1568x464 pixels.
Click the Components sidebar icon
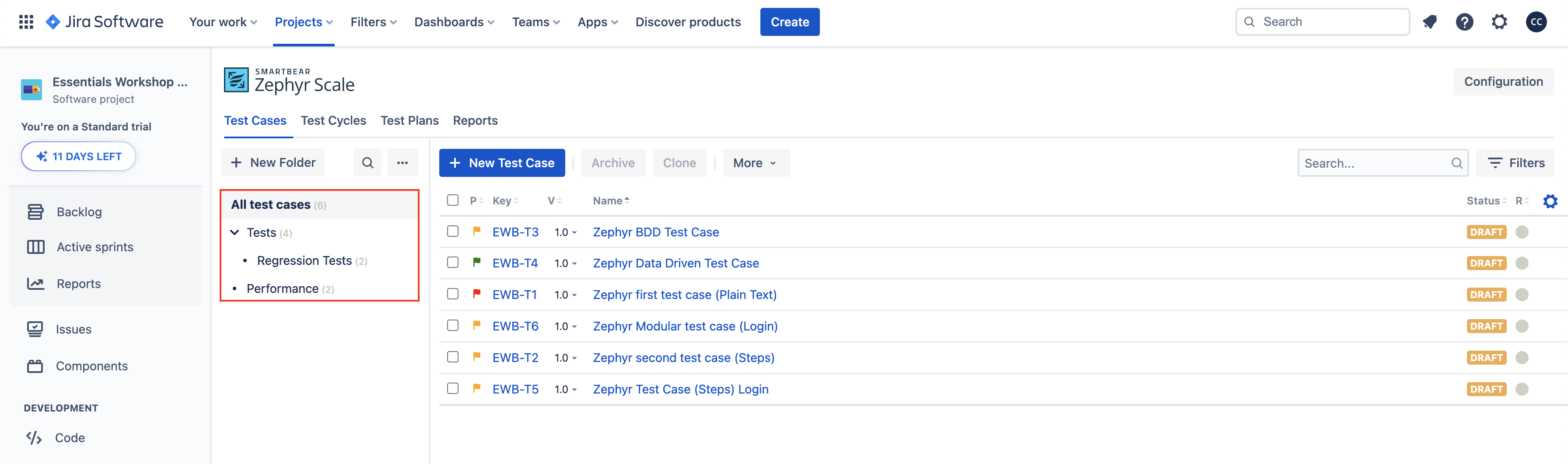pos(35,366)
